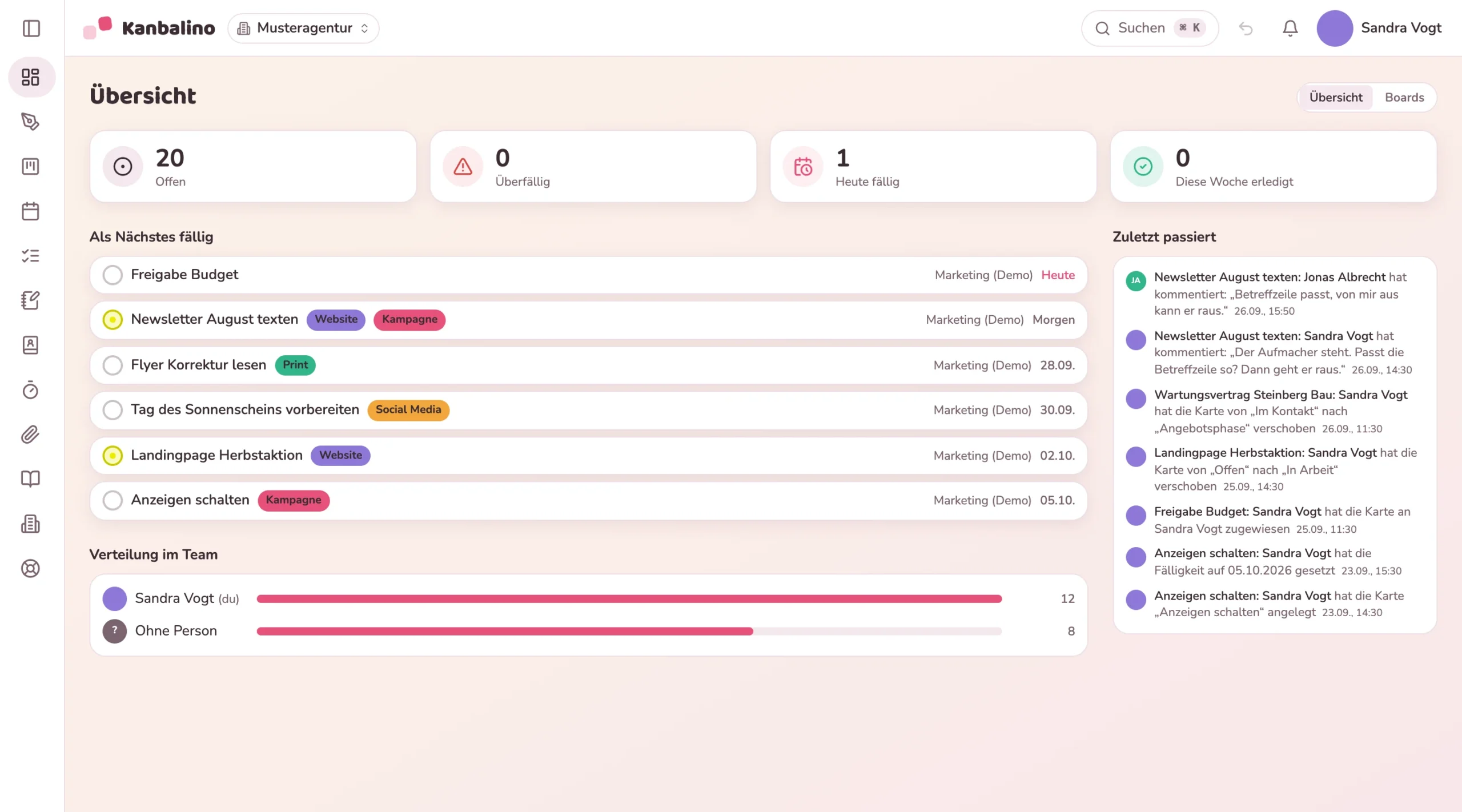Switch to the Übersicht tab
1462x812 pixels.
click(x=1335, y=98)
